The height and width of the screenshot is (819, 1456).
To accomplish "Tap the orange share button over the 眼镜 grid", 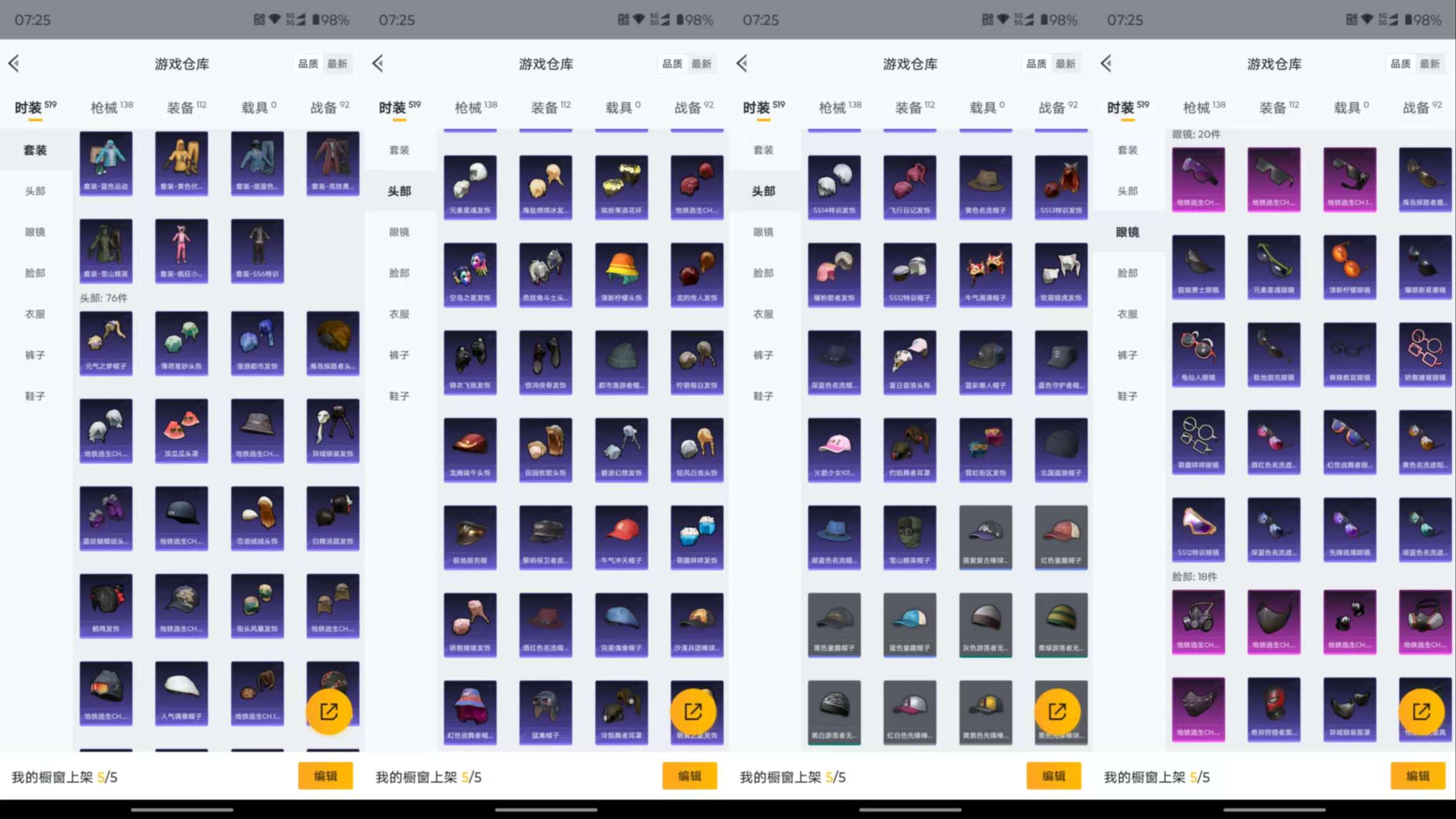I will (1421, 711).
